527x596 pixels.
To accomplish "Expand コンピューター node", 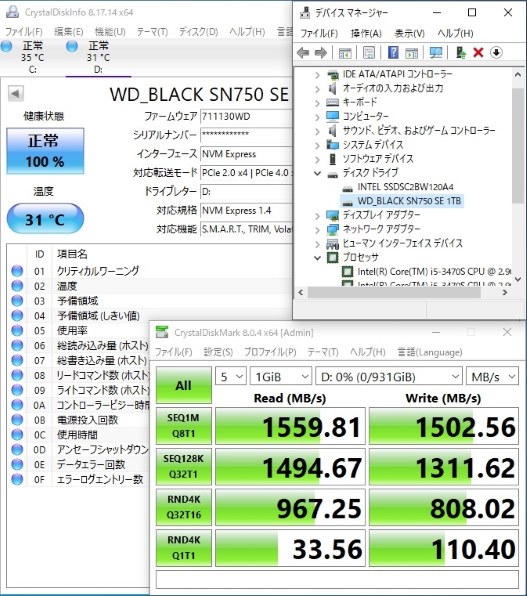I will click(x=317, y=117).
